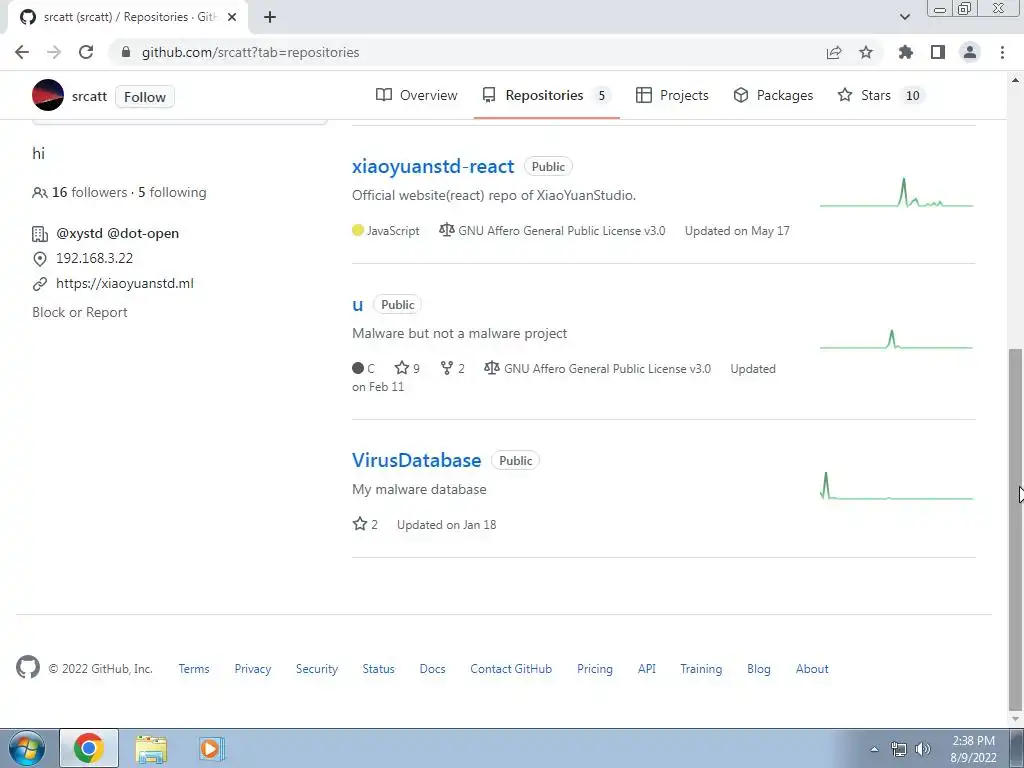Viewport: 1024px width, 768px height.
Task: Open the Terms footer link
Action: click(x=194, y=669)
